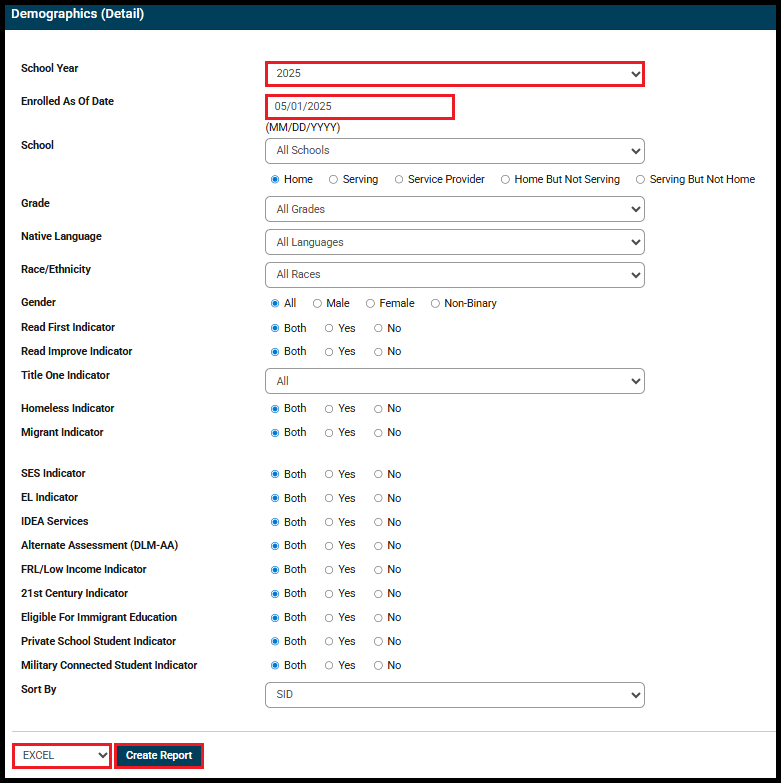Open the Race/Ethnicity dropdown
This screenshot has height=783, width=781.
[454, 275]
